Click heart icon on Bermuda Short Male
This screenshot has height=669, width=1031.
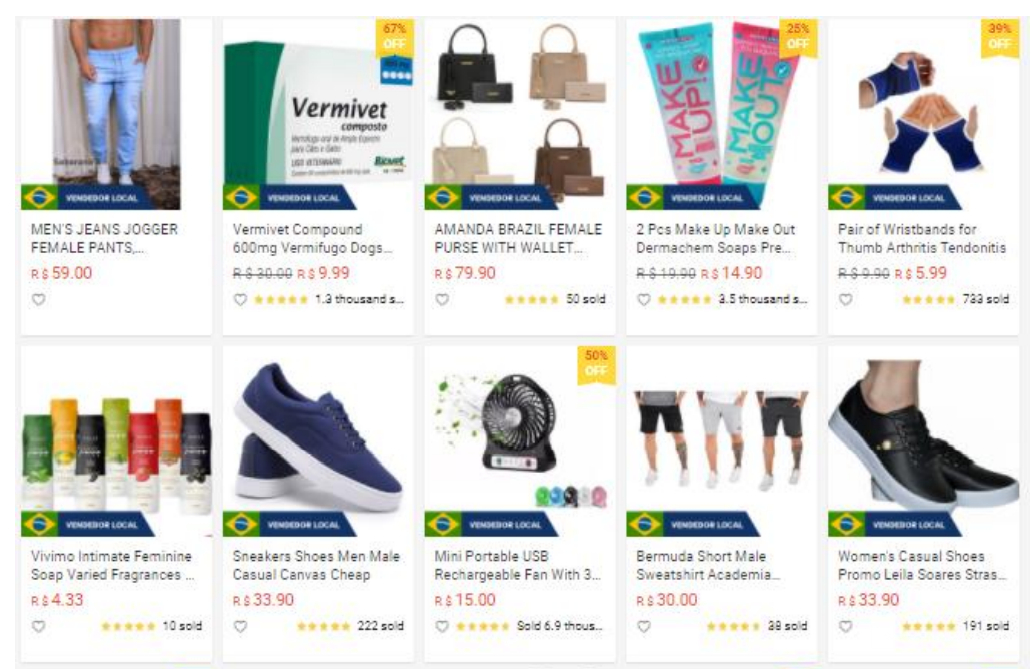pos(644,626)
